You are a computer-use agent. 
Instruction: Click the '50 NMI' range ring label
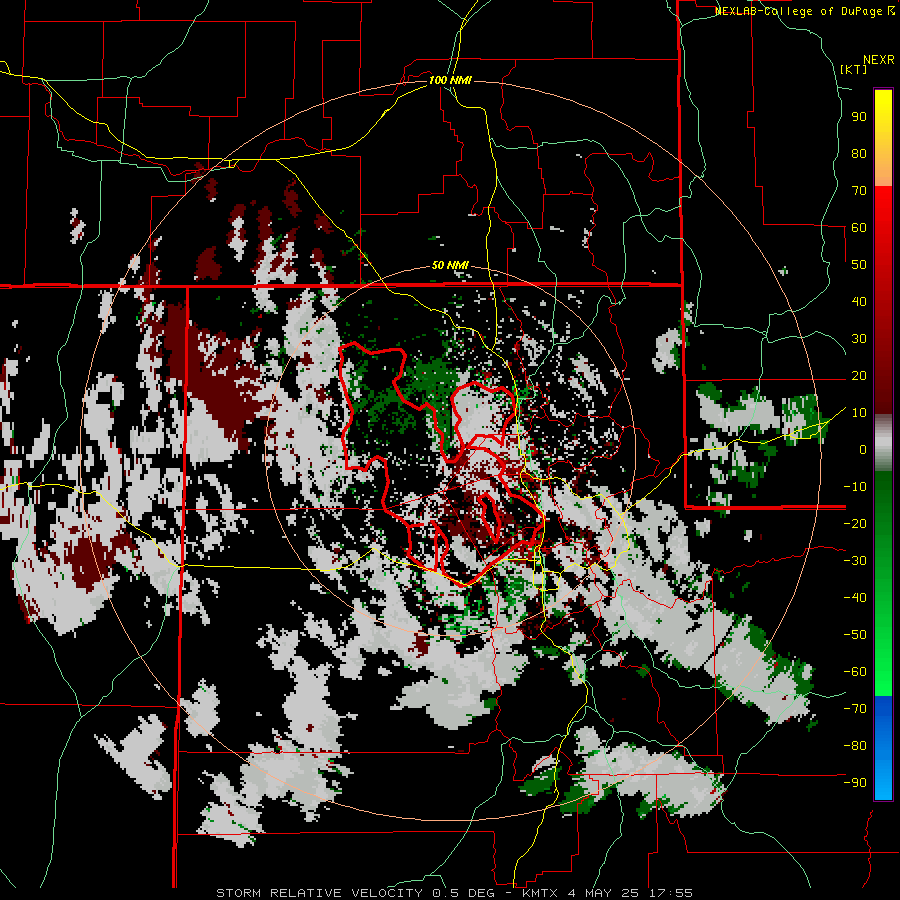450,265
